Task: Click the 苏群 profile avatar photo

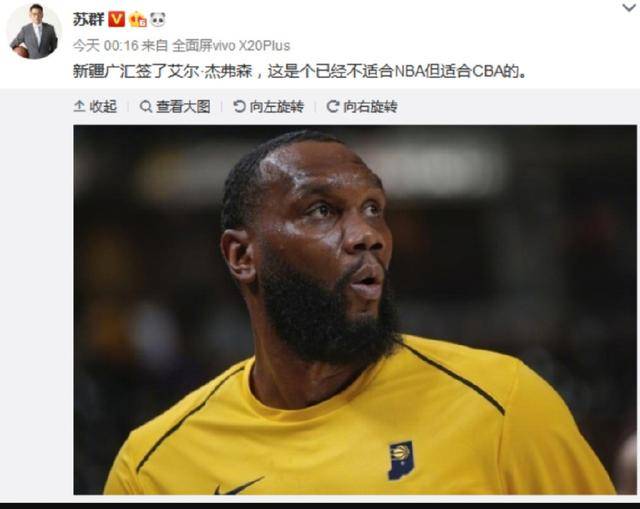Action: [33, 31]
